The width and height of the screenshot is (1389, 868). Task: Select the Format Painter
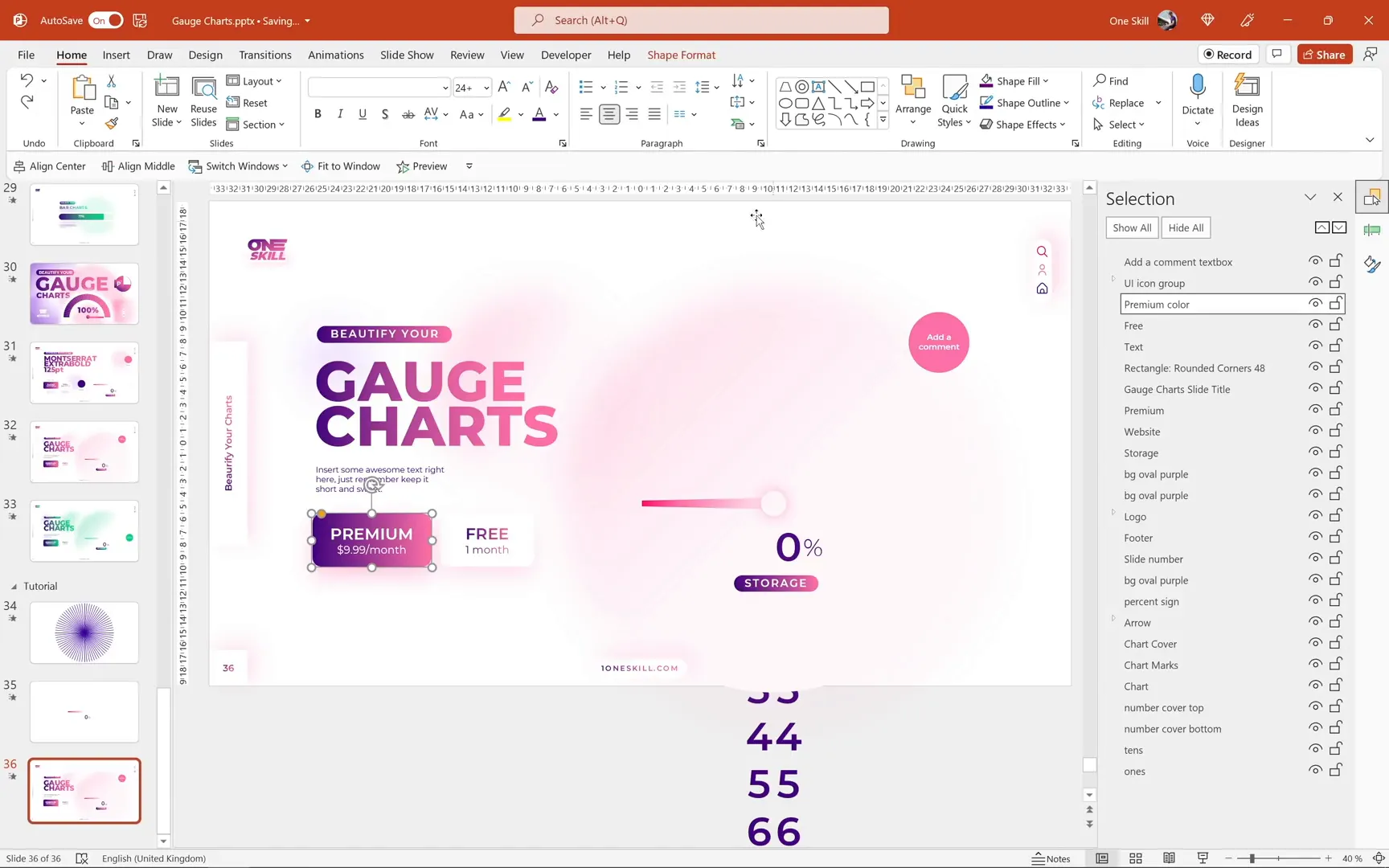click(x=112, y=124)
